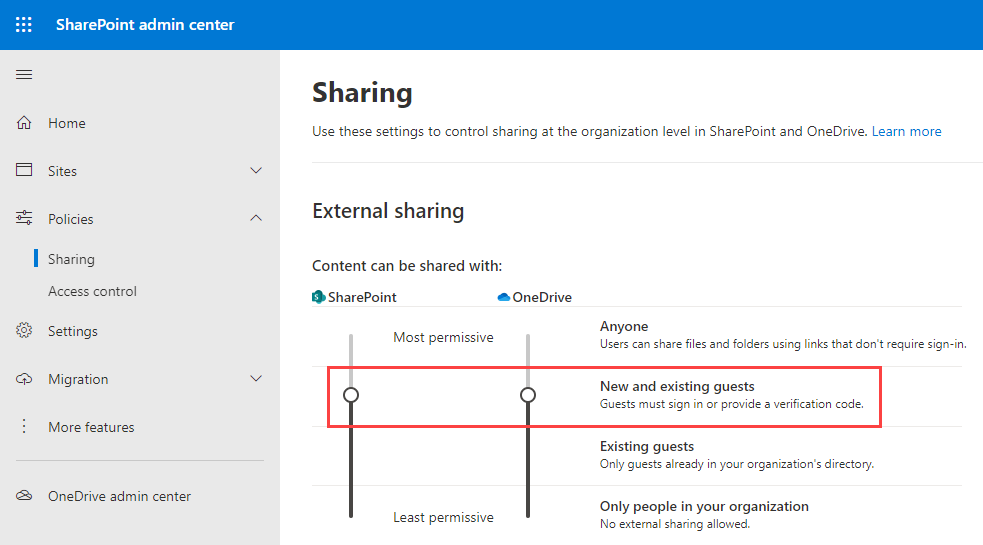Open Policies menu item
Screen dimensions: 983x545
click(x=70, y=220)
